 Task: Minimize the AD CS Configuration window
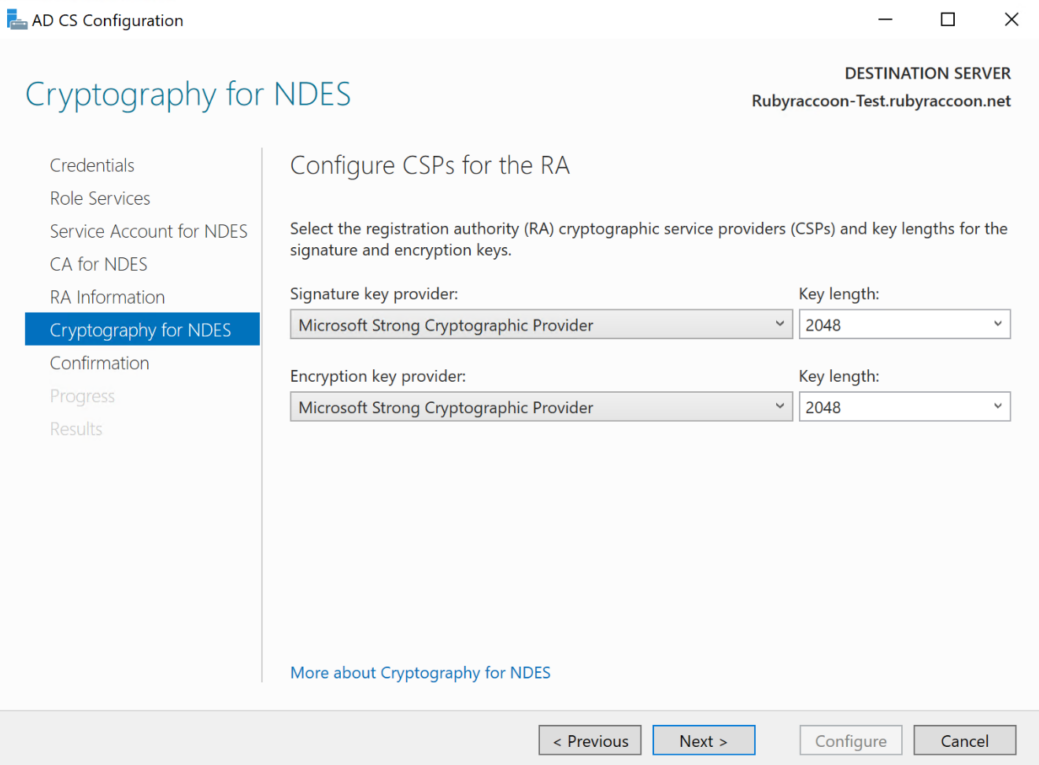(884, 19)
